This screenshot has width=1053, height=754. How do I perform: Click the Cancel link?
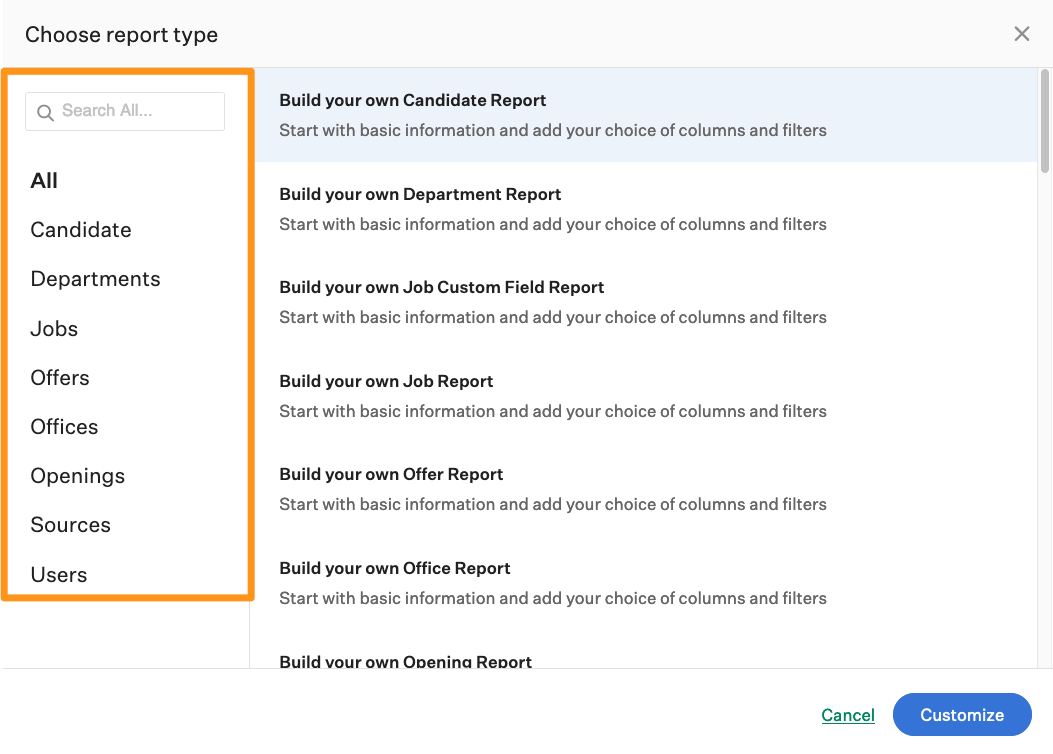pyautogui.click(x=848, y=715)
